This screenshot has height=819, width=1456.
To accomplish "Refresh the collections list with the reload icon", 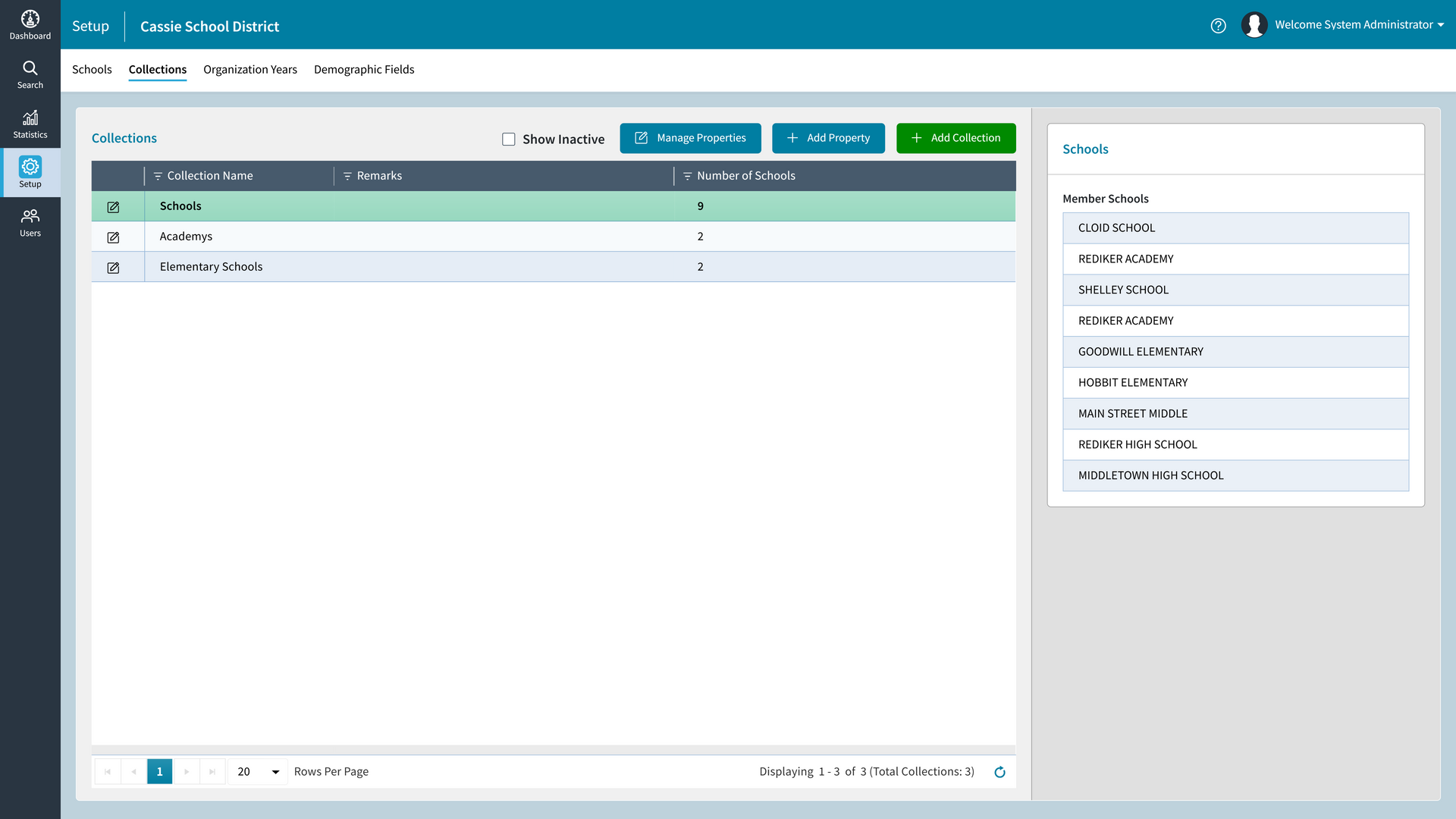I will coord(1000,771).
